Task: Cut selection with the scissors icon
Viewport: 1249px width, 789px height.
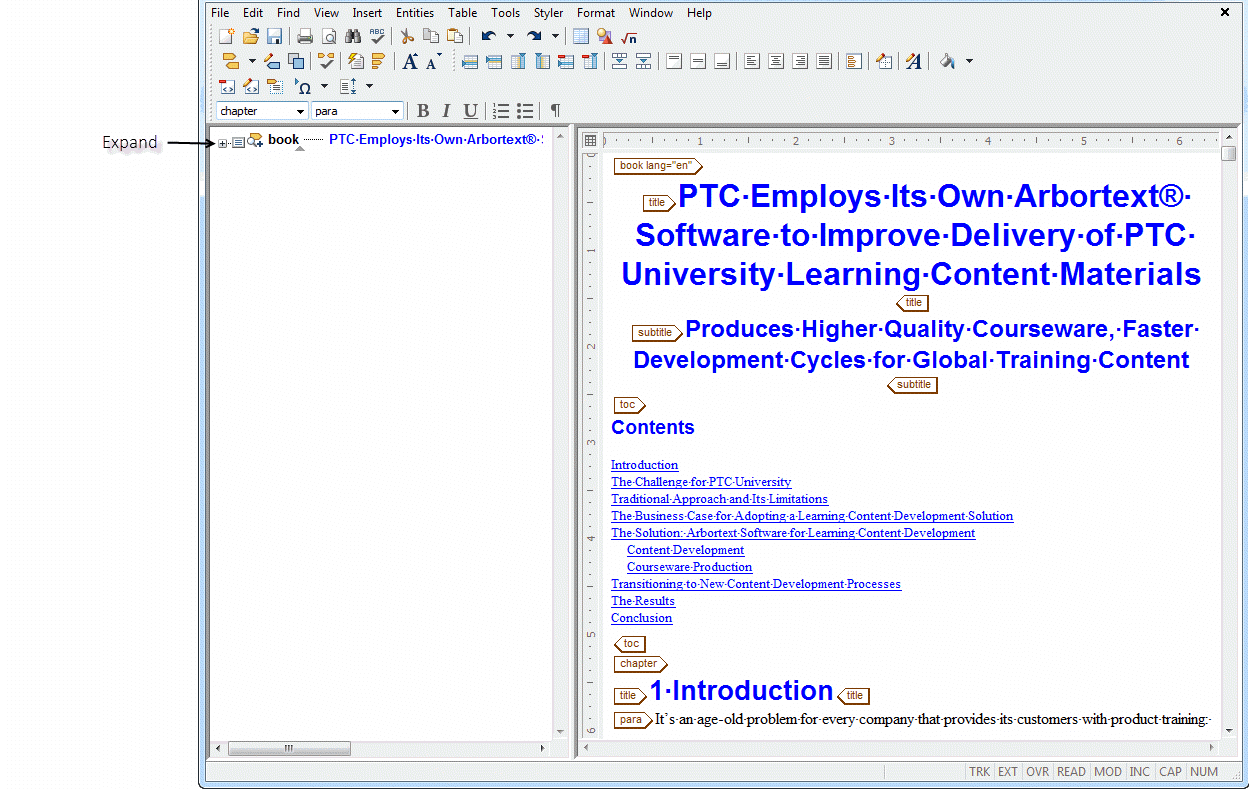Action: tap(407, 36)
